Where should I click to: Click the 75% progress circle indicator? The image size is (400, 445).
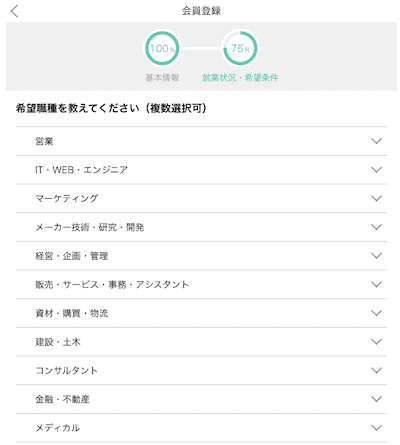(x=240, y=48)
